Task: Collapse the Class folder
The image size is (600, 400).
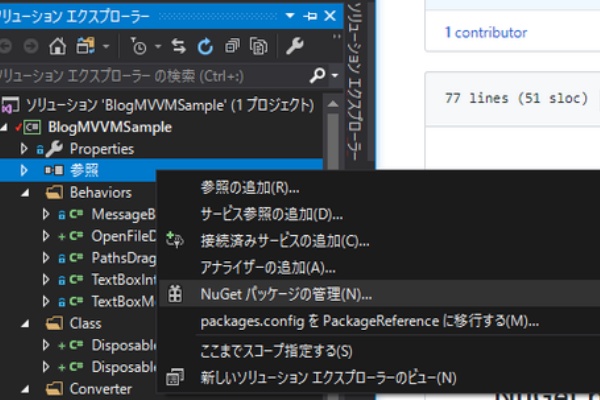Action: 25,324
